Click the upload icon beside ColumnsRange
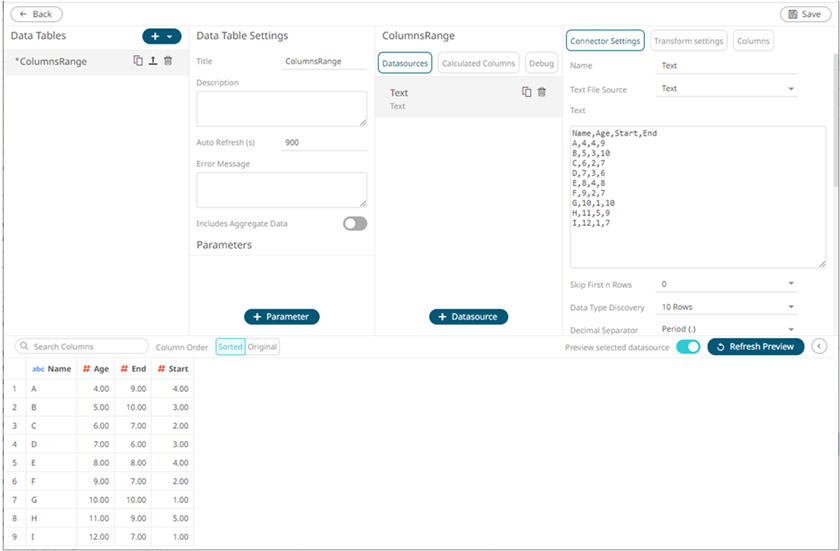This screenshot has height=551, width=840. tap(152, 61)
